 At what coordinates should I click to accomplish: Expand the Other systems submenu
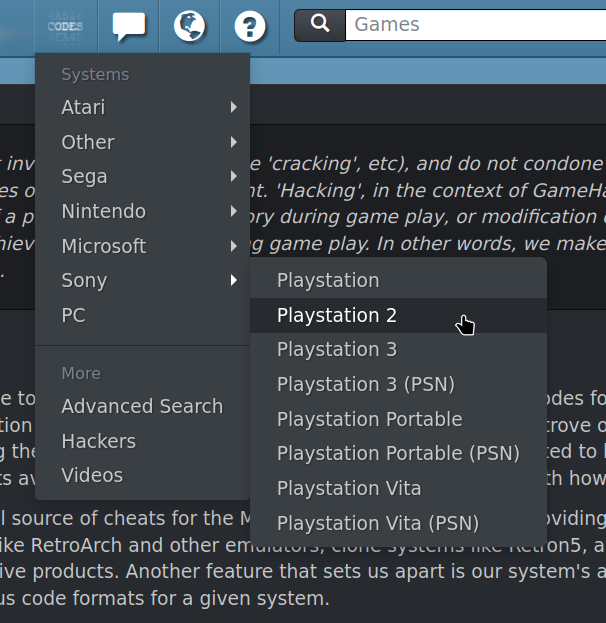point(142,142)
